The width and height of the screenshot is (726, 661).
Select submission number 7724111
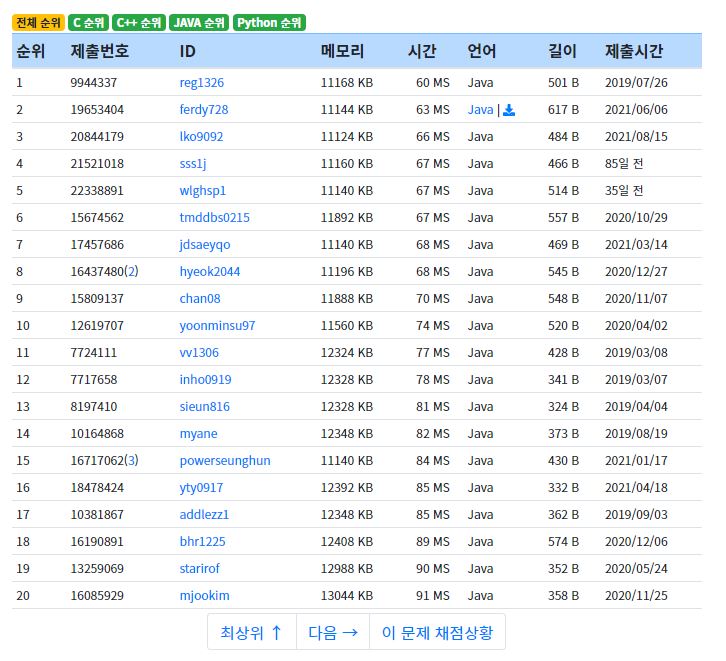click(x=94, y=353)
